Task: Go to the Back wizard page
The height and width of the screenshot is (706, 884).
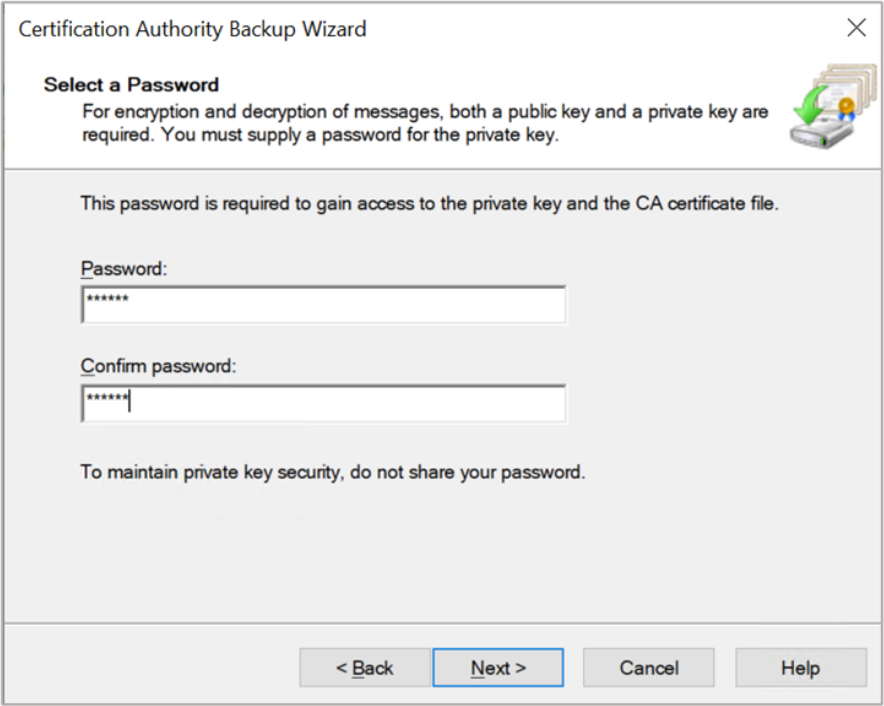Action: coord(365,668)
